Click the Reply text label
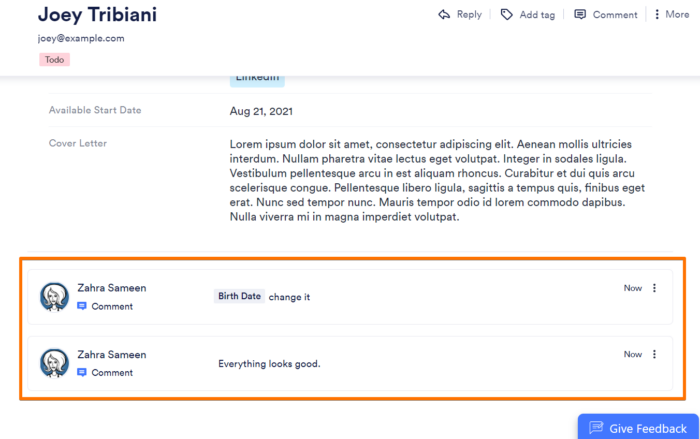Image resolution: width=700 pixels, height=439 pixels. coord(469,15)
